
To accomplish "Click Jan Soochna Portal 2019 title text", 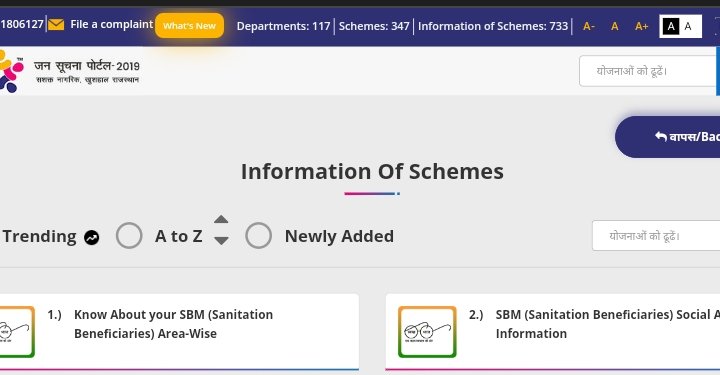I will pos(87,66).
